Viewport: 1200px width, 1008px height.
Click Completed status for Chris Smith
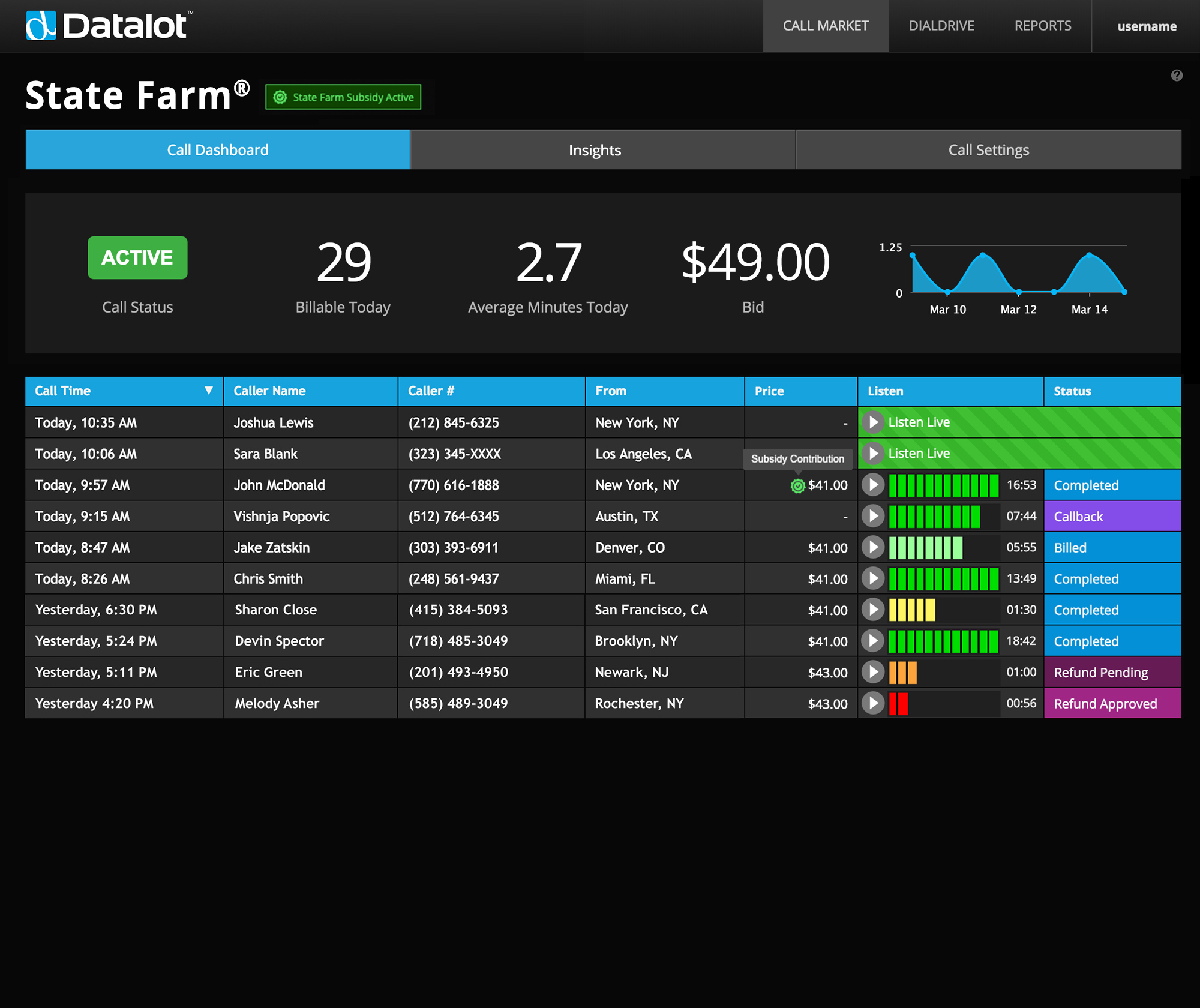pos(1112,578)
